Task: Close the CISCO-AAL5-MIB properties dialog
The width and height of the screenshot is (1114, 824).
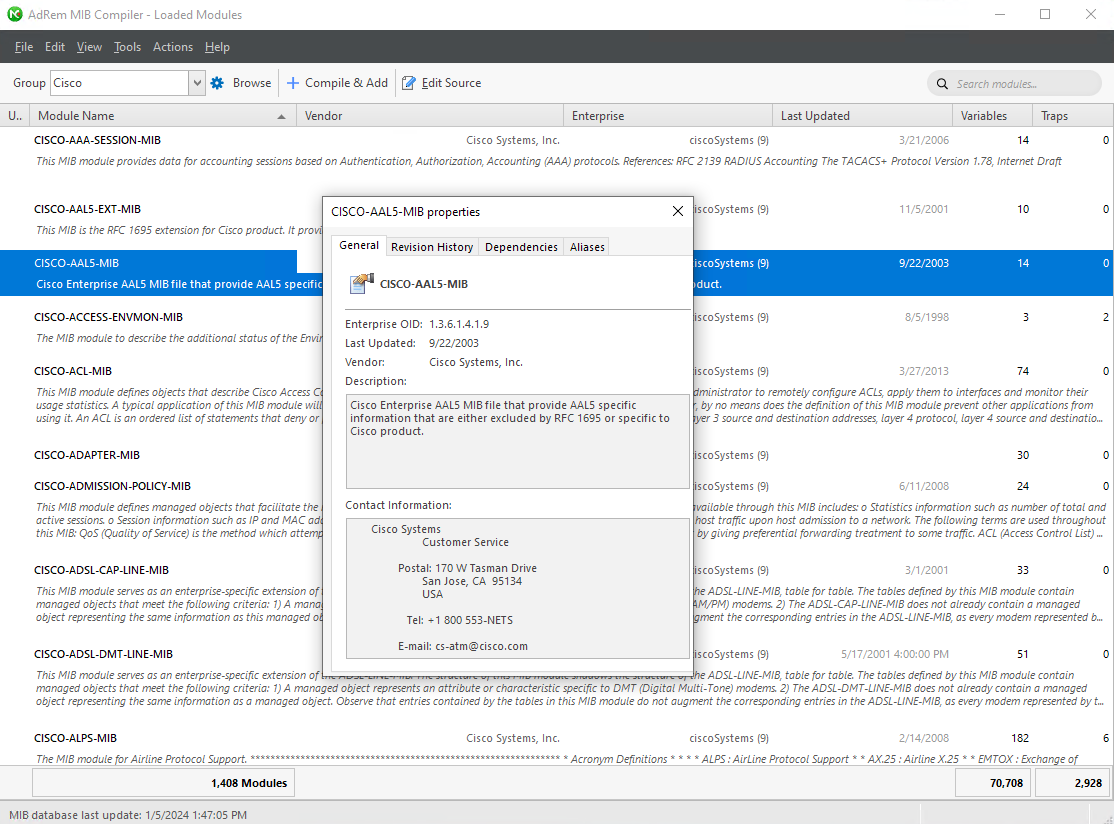Action: (x=678, y=211)
